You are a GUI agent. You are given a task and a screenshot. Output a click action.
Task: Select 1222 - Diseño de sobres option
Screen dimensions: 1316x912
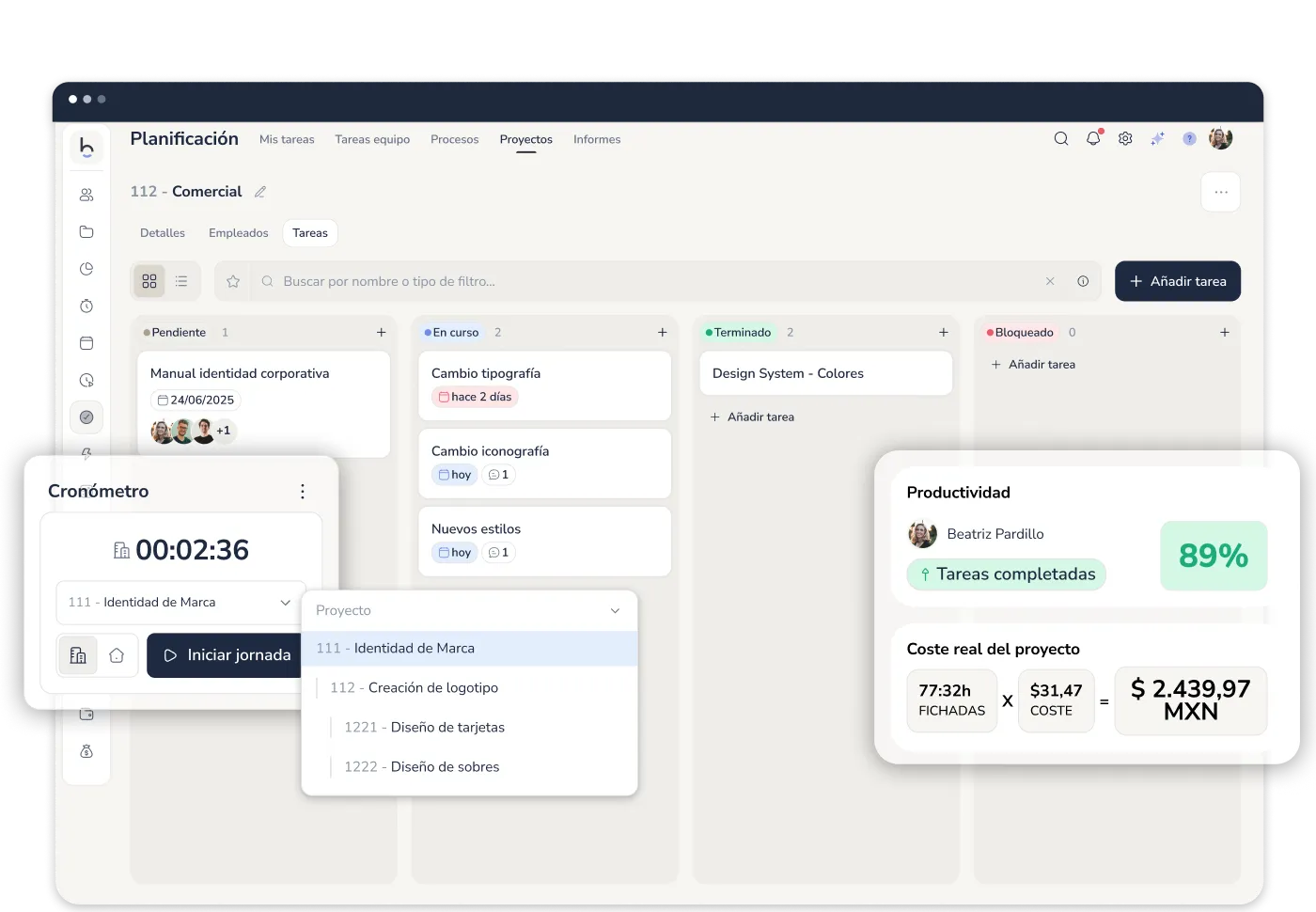pyautogui.click(x=469, y=767)
